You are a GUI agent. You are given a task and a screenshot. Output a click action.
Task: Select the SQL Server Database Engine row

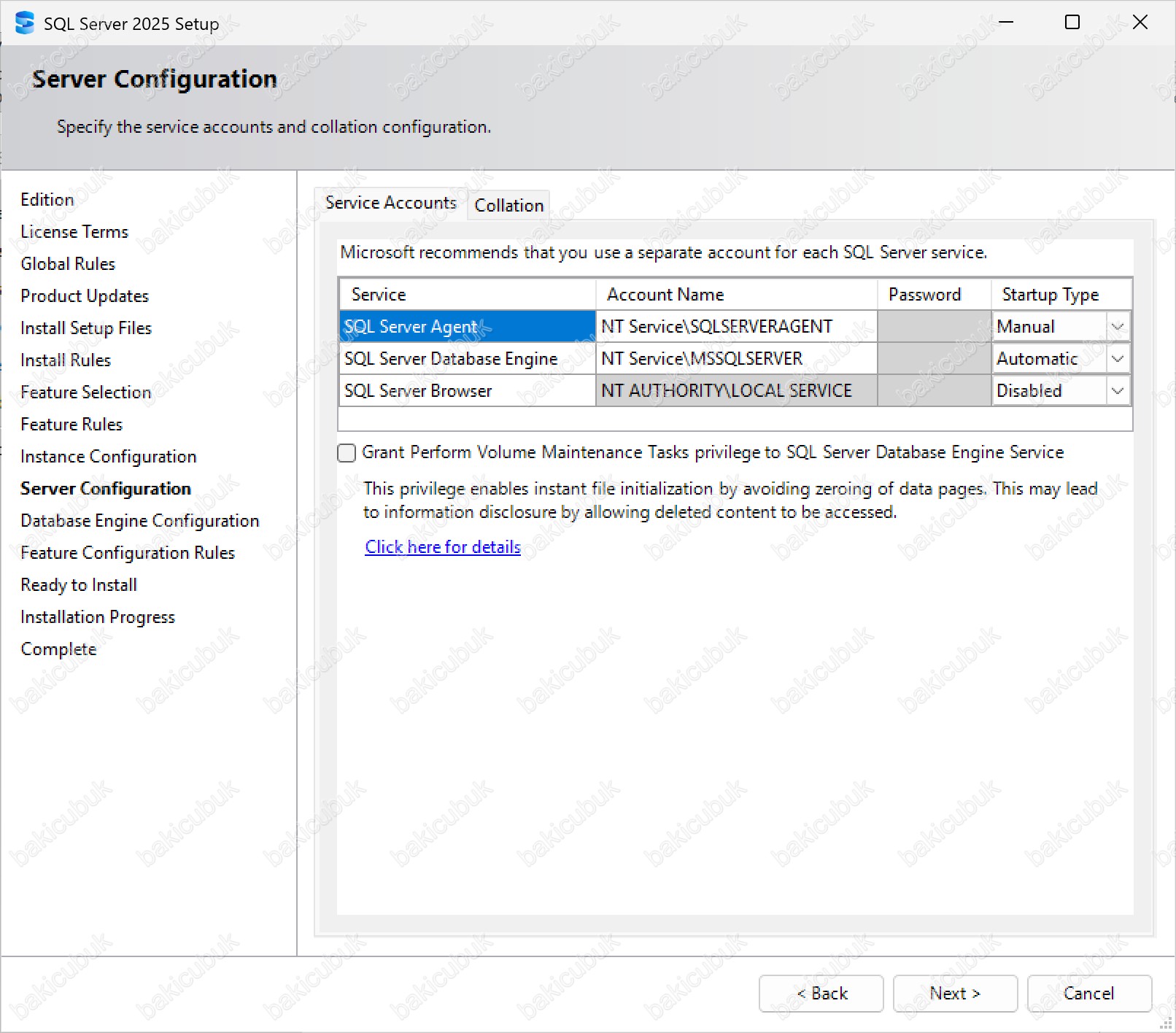tap(467, 359)
